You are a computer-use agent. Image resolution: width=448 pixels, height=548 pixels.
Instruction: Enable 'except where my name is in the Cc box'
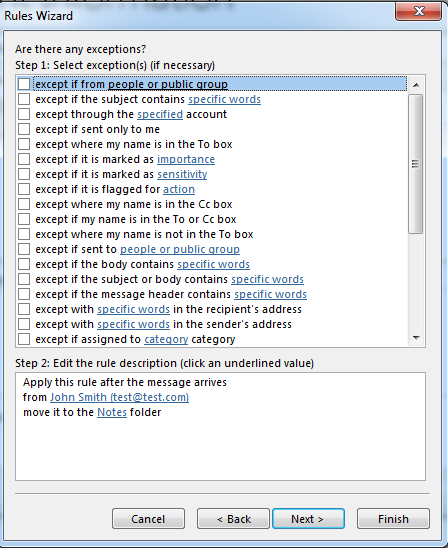click(x=24, y=204)
